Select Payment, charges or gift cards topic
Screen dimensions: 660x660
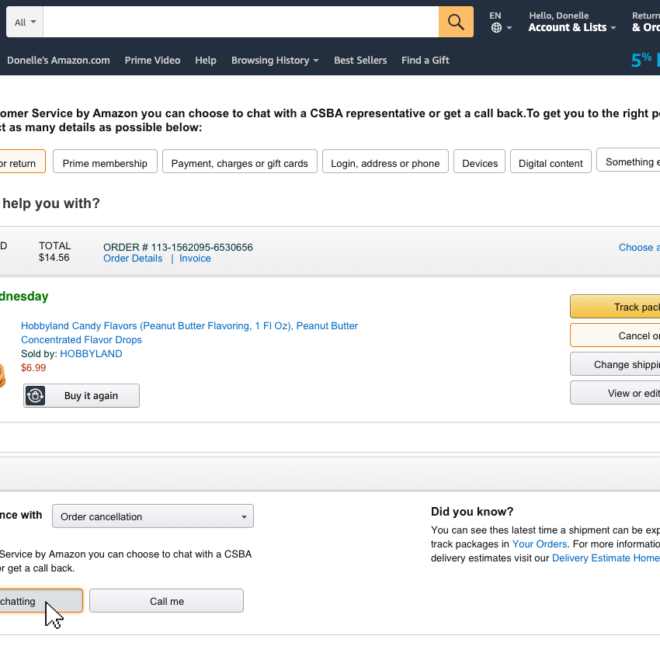click(x=240, y=163)
